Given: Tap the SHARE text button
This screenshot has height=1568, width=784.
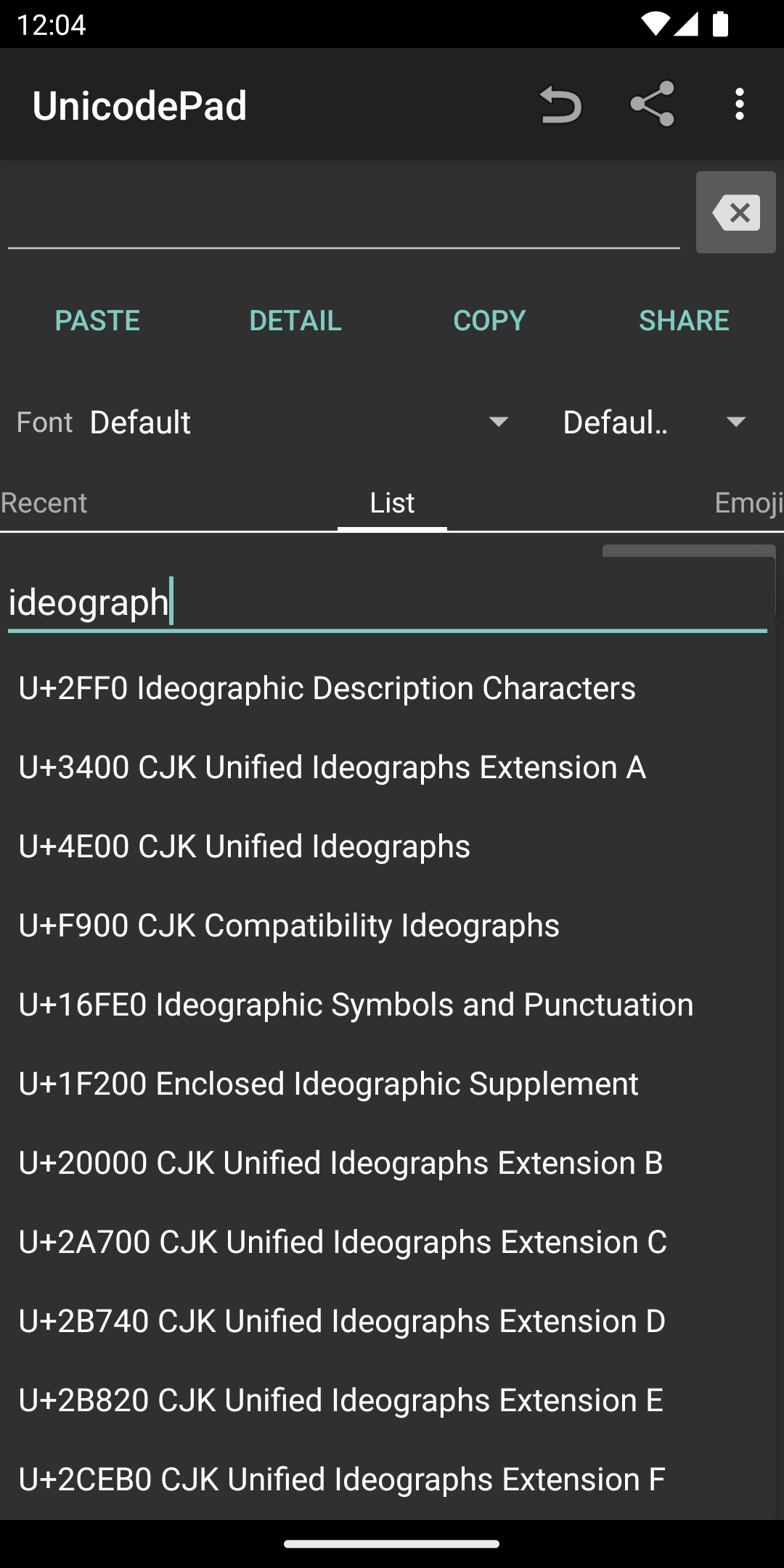Looking at the screenshot, I should [684, 320].
